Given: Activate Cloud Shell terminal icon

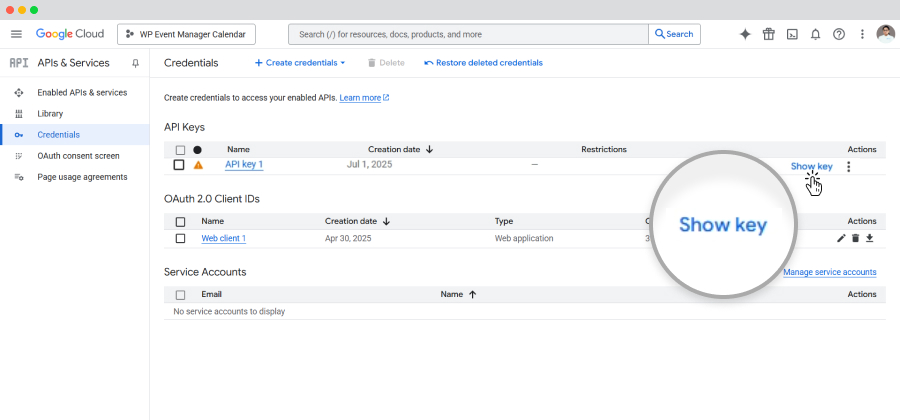Looking at the screenshot, I should click(x=792, y=34).
